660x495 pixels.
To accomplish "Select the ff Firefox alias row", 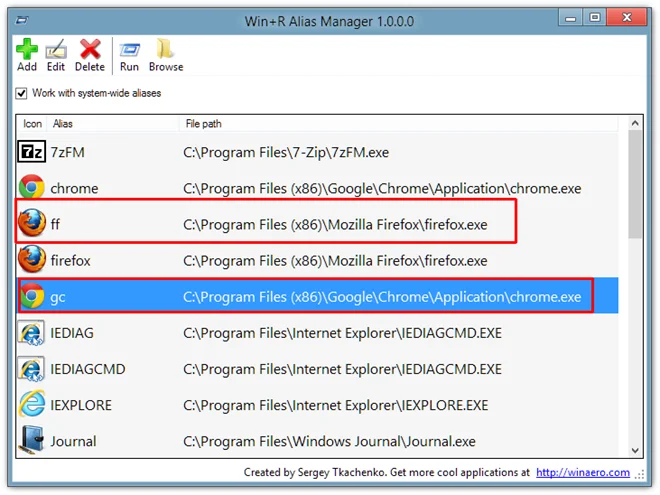I will point(318,224).
